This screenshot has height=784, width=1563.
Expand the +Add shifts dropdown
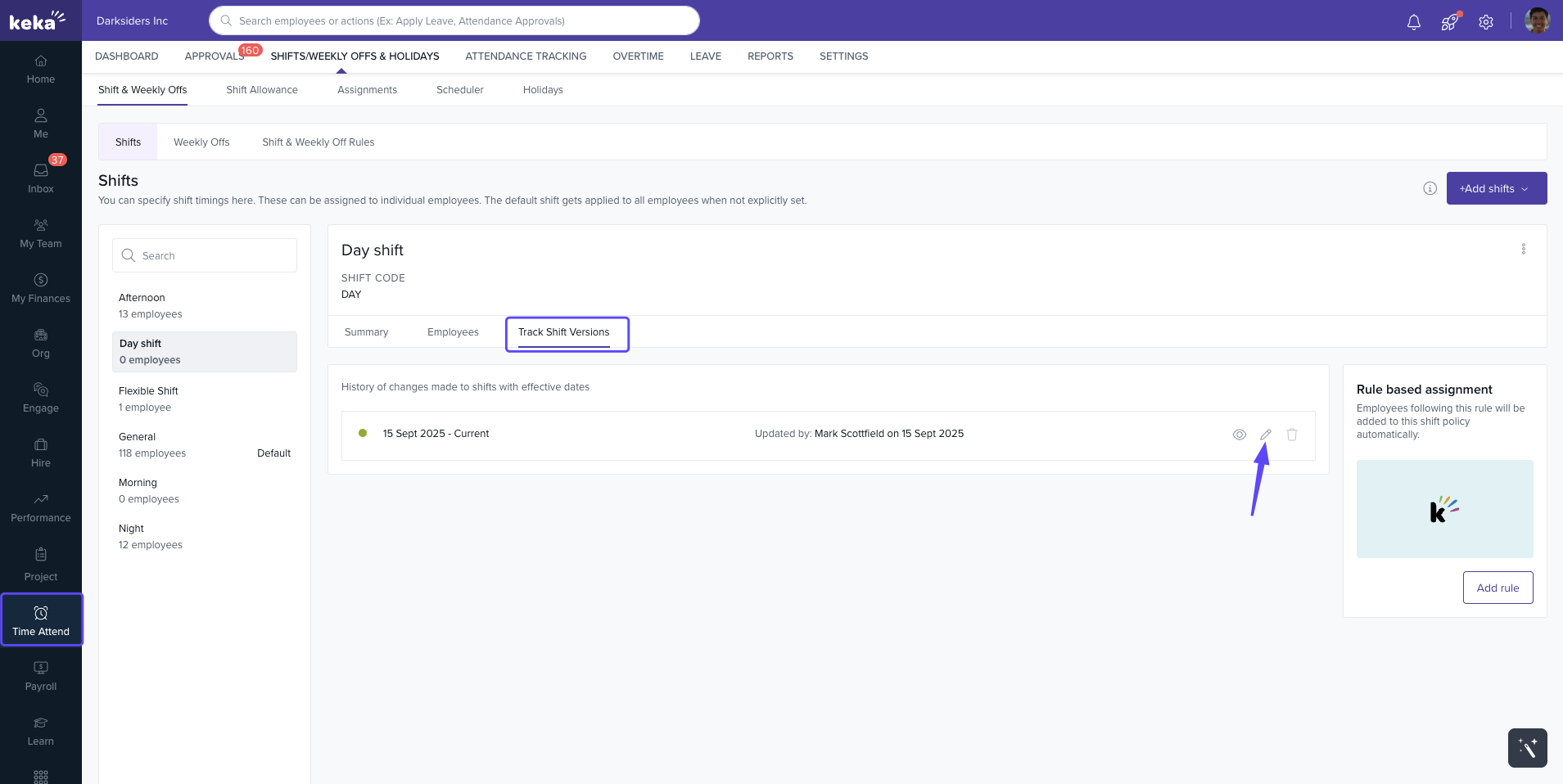1496,188
